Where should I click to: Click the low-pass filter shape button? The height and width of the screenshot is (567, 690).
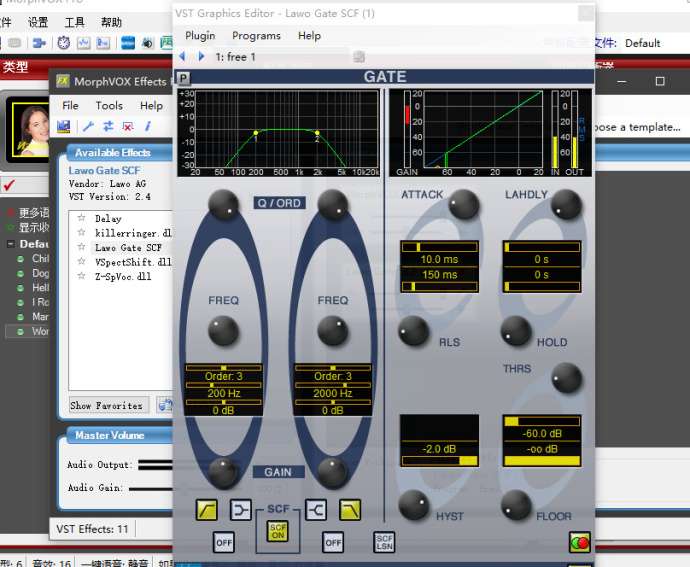point(350,510)
